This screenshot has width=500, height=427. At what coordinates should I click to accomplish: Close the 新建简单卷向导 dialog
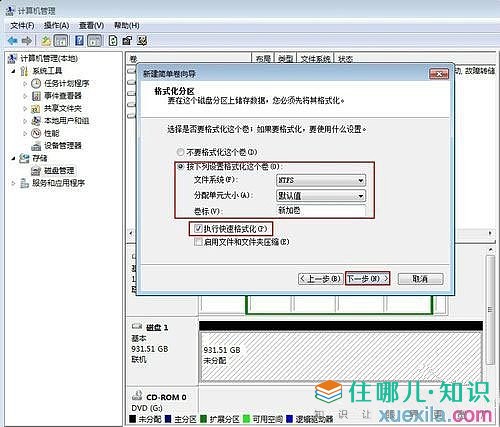[439, 74]
